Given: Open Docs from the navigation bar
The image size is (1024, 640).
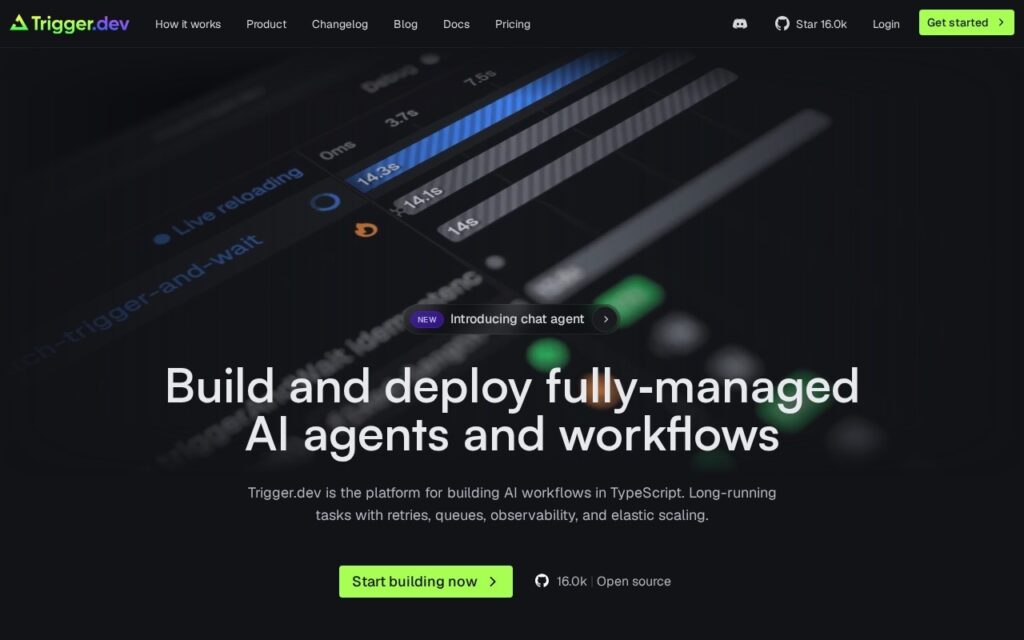Looking at the screenshot, I should (x=456, y=24).
